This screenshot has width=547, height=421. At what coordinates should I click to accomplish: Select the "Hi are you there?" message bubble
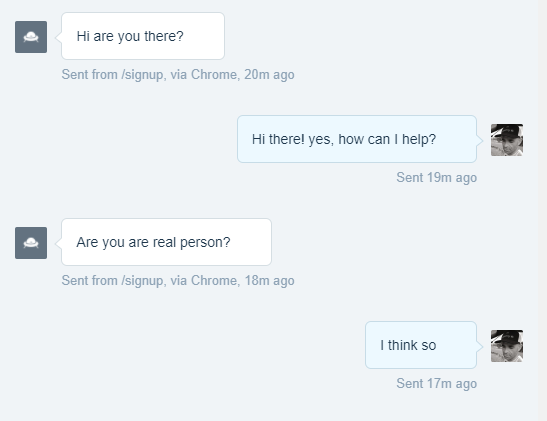[x=143, y=36]
